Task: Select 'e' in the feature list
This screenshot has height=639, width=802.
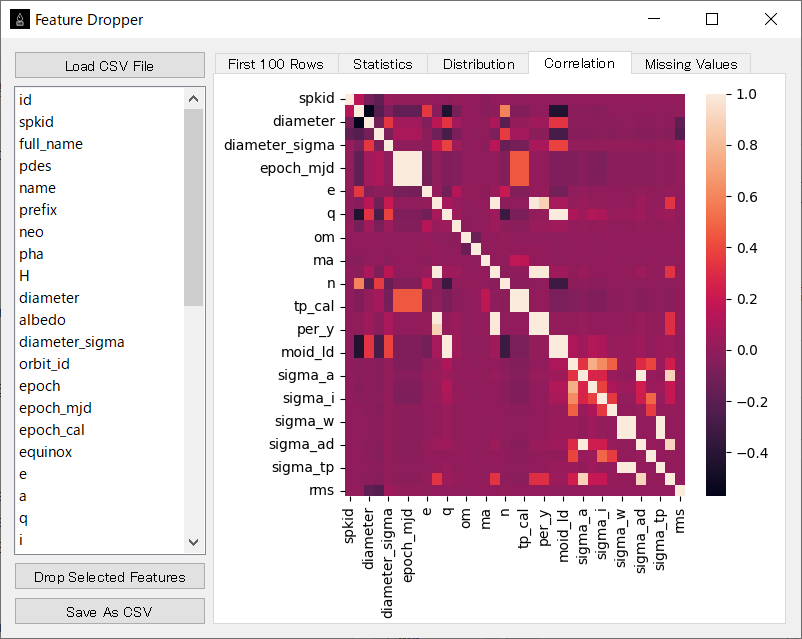Action: coord(100,474)
